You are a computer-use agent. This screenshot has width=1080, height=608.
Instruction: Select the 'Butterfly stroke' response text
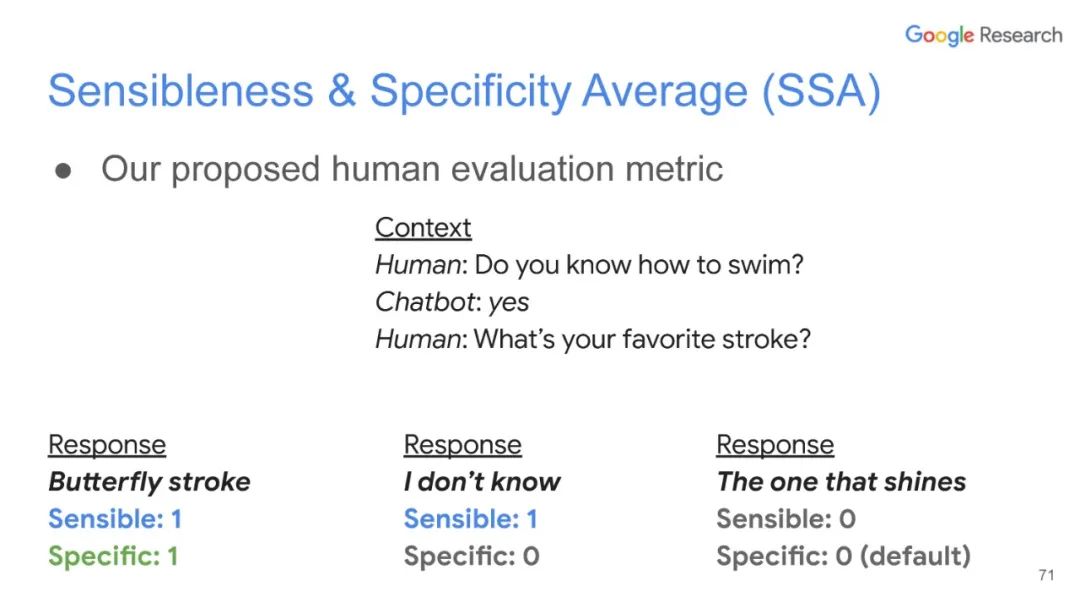pos(149,482)
